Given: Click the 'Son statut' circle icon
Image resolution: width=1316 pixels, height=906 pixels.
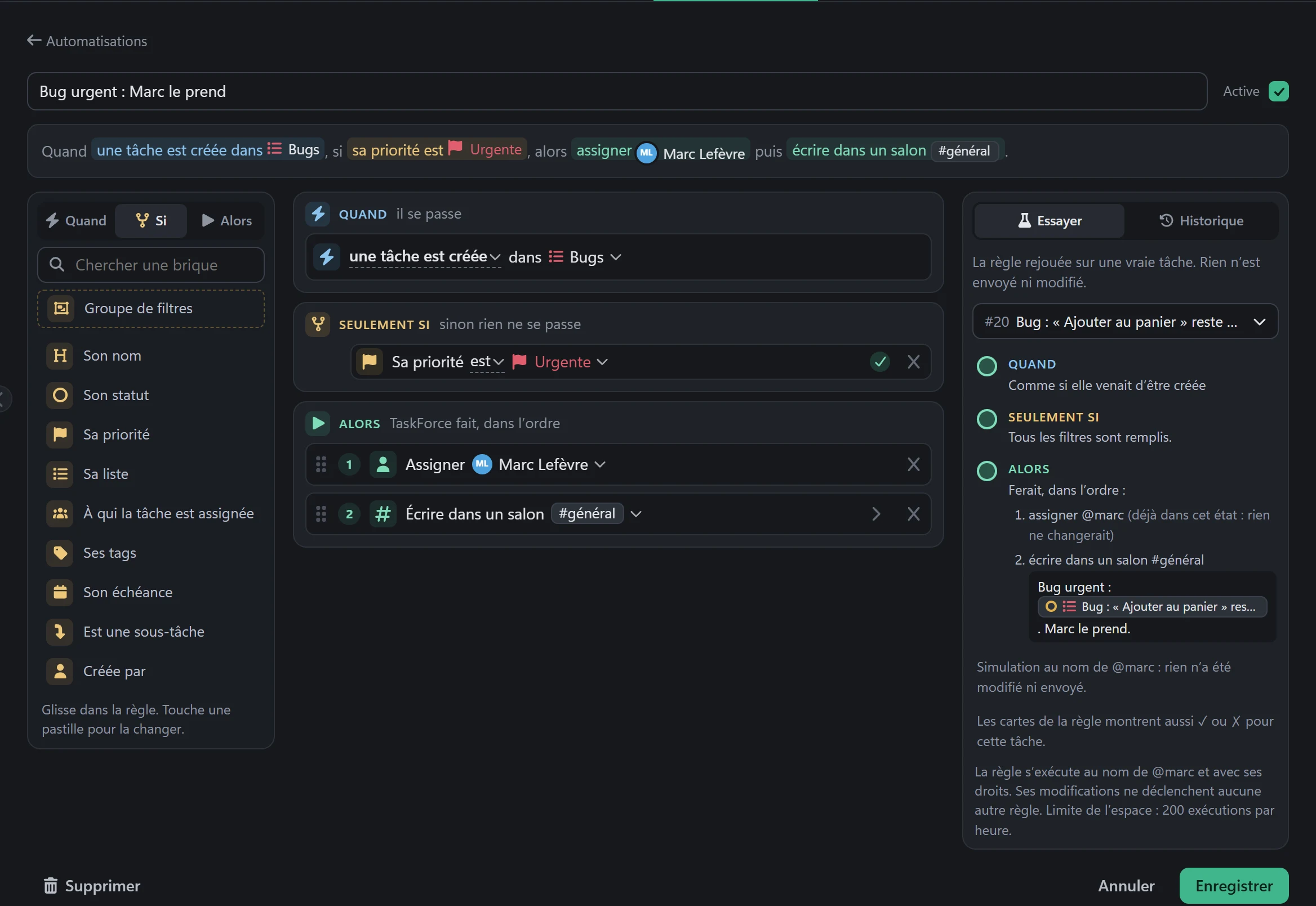Looking at the screenshot, I should coord(60,395).
